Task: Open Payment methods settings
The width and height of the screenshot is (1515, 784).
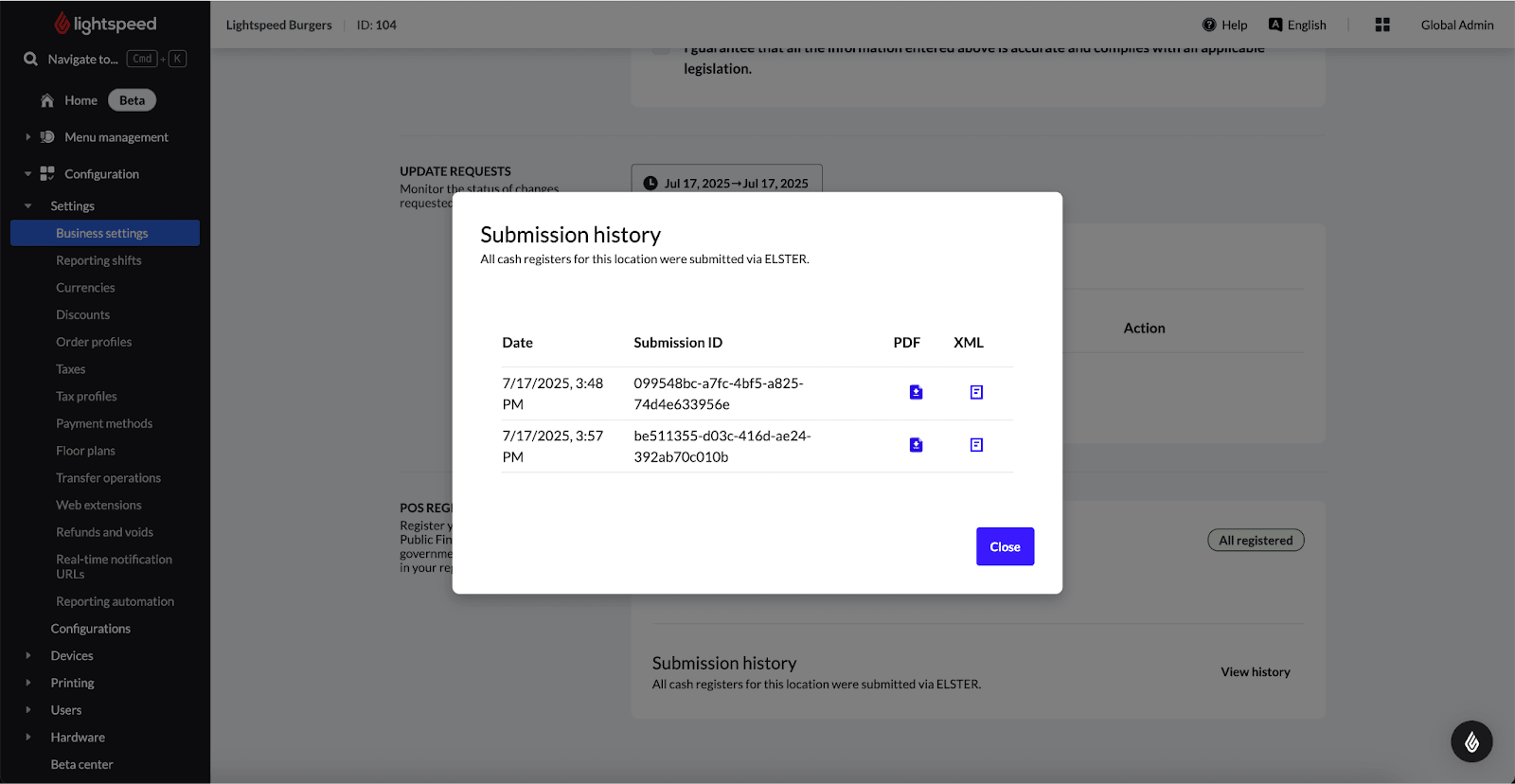Action: click(104, 423)
